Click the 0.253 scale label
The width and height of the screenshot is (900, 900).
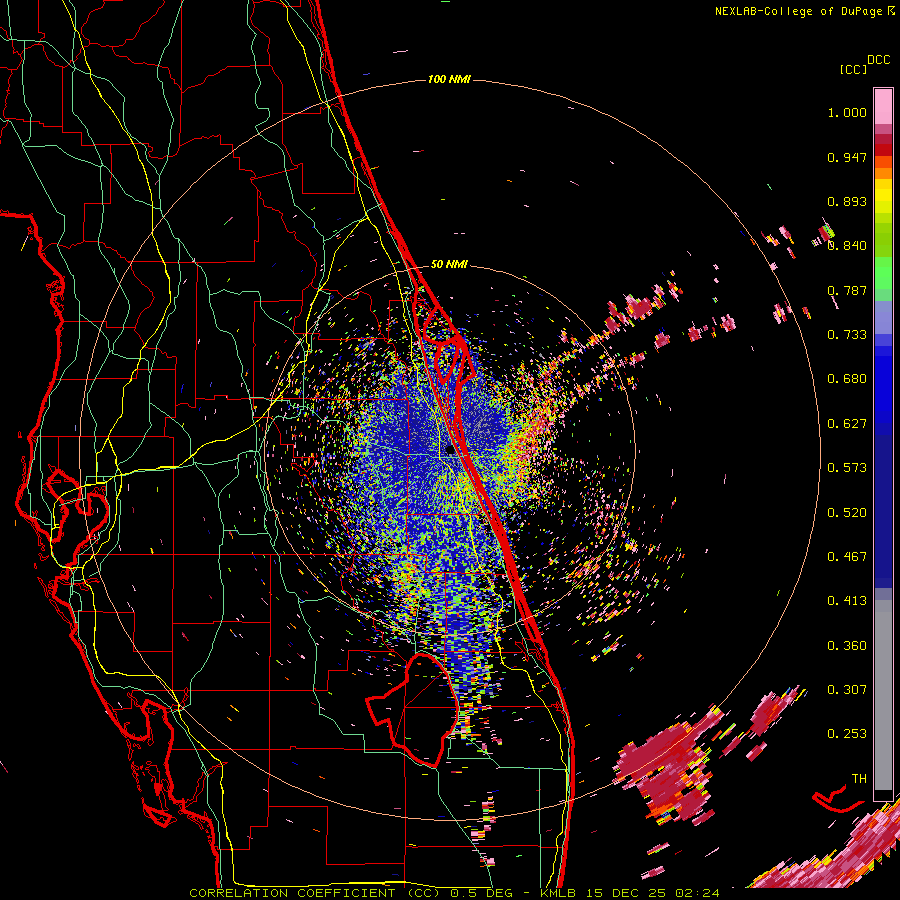click(847, 734)
